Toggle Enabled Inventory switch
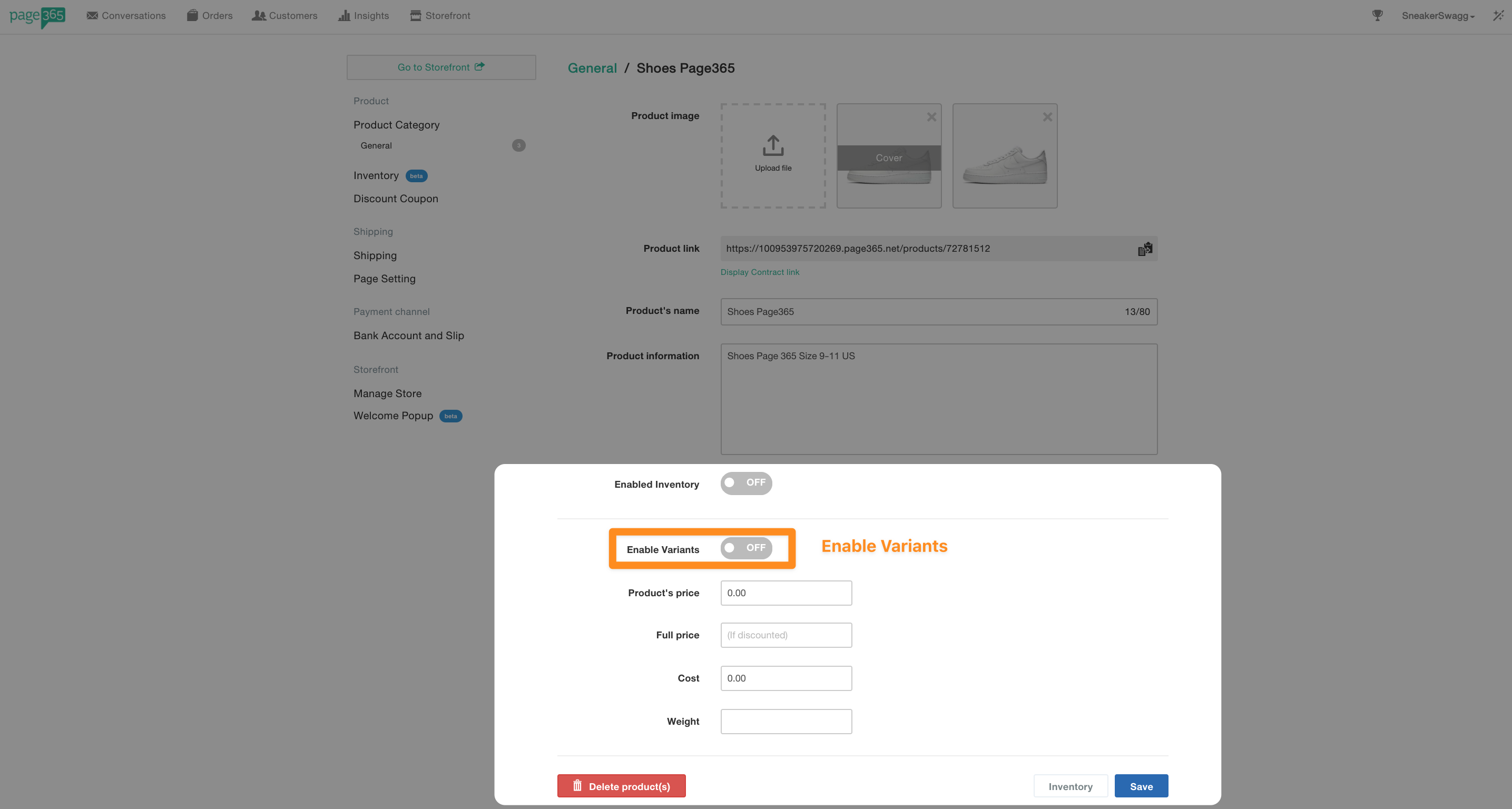The width and height of the screenshot is (1512, 809). point(745,483)
